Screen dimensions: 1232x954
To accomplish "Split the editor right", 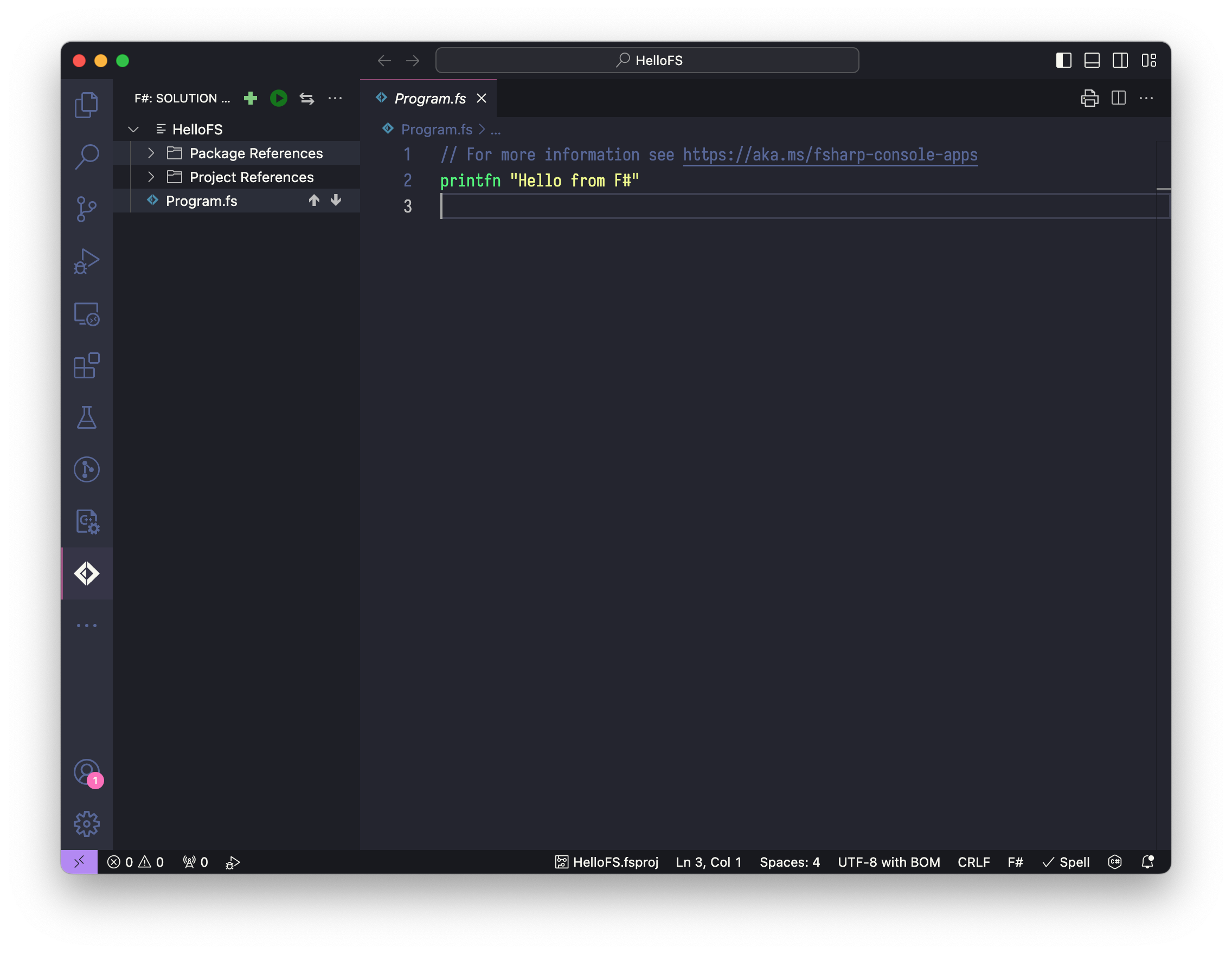I will (x=1118, y=98).
